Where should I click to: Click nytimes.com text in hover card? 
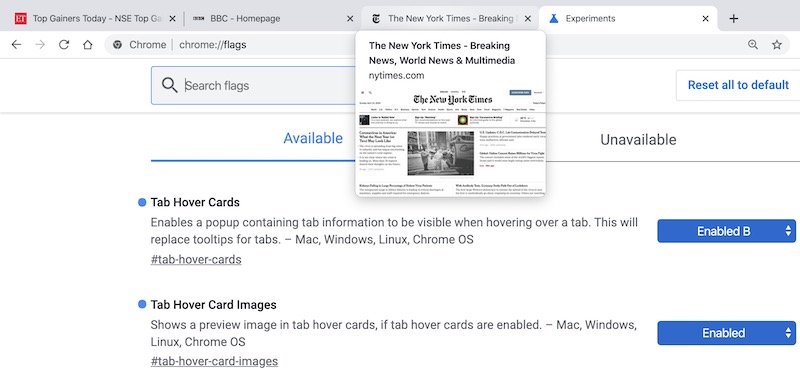point(396,75)
